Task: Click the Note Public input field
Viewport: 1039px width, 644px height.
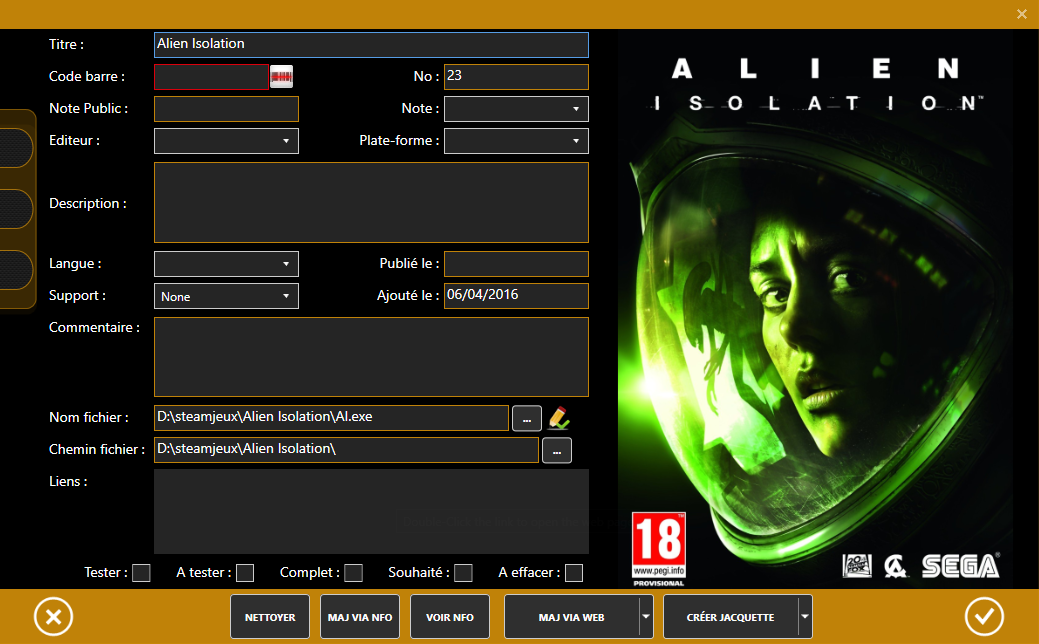Action: (x=226, y=109)
